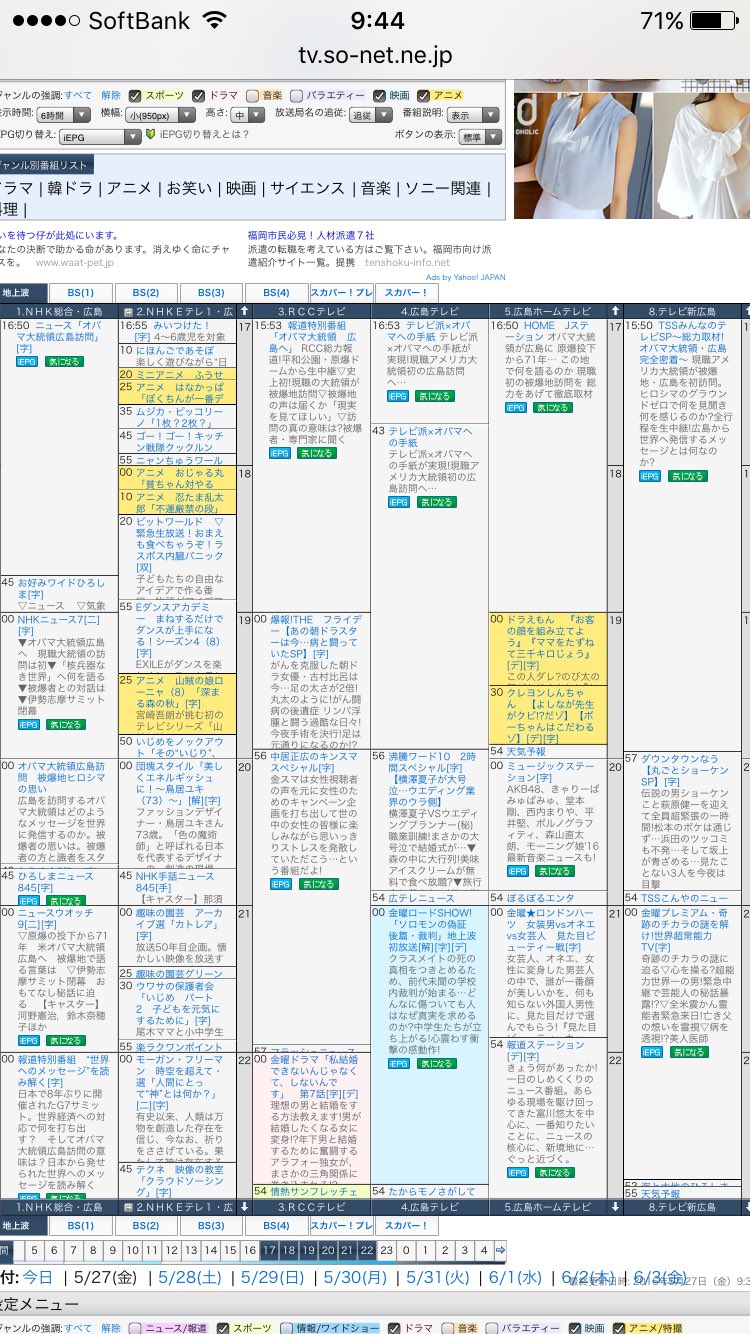Switch to the BS(1) tab at top
This screenshot has height=1334, width=750.
point(80,293)
